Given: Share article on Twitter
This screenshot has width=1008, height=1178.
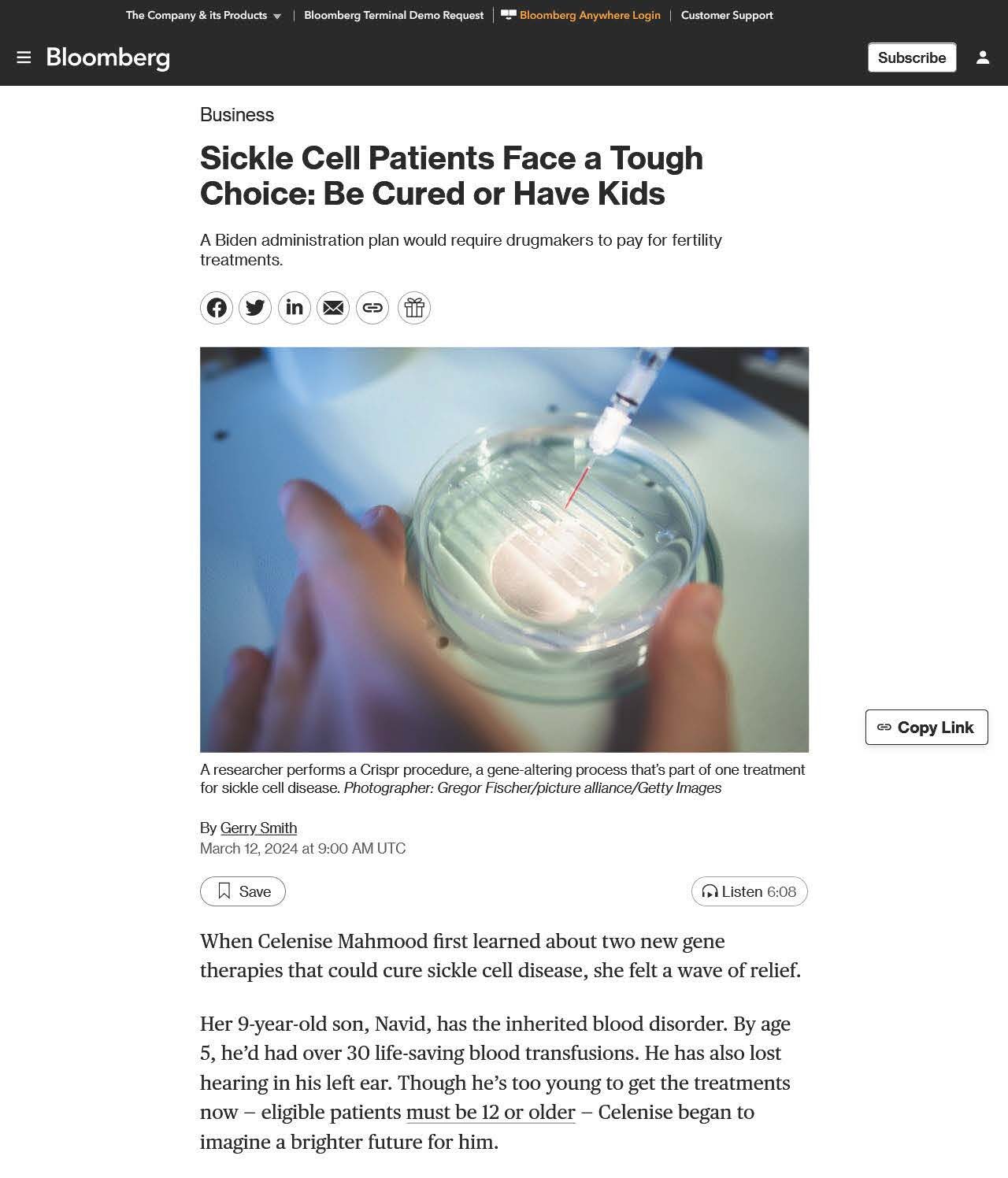Looking at the screenshot, I should pyautogui.click(x=255, y=307).
